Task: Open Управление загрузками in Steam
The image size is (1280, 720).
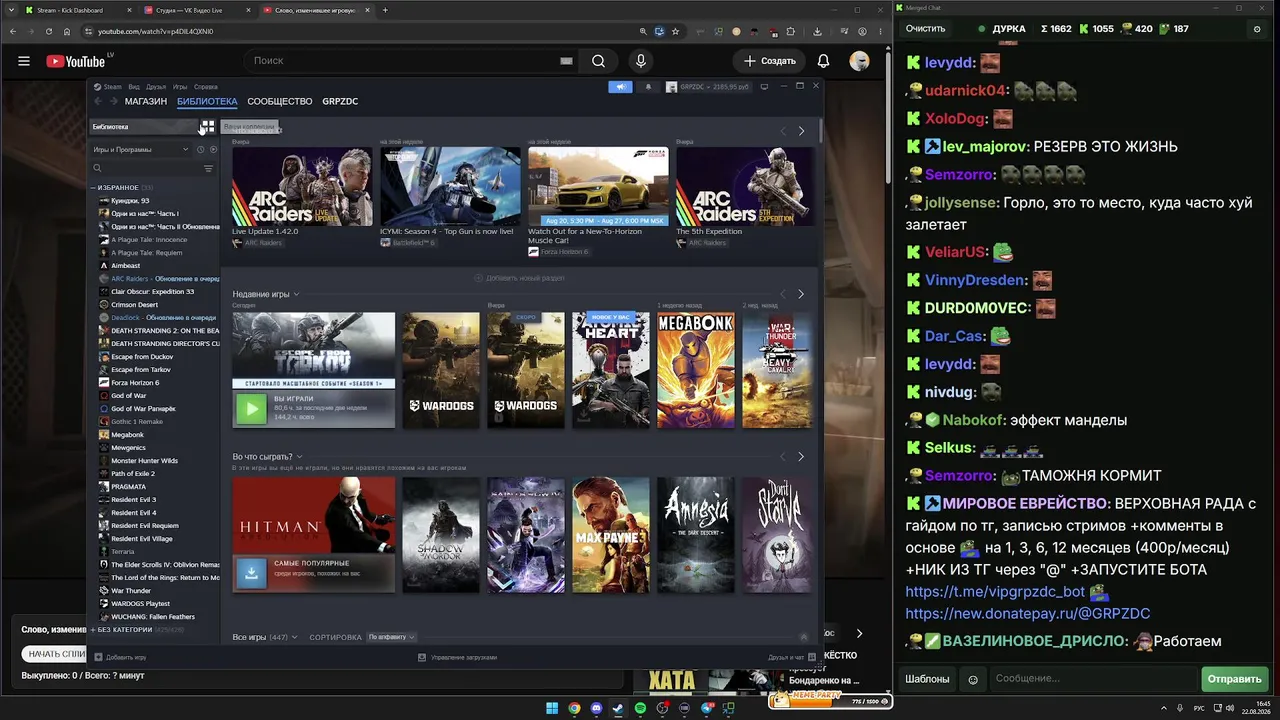Action: [458, 657]
